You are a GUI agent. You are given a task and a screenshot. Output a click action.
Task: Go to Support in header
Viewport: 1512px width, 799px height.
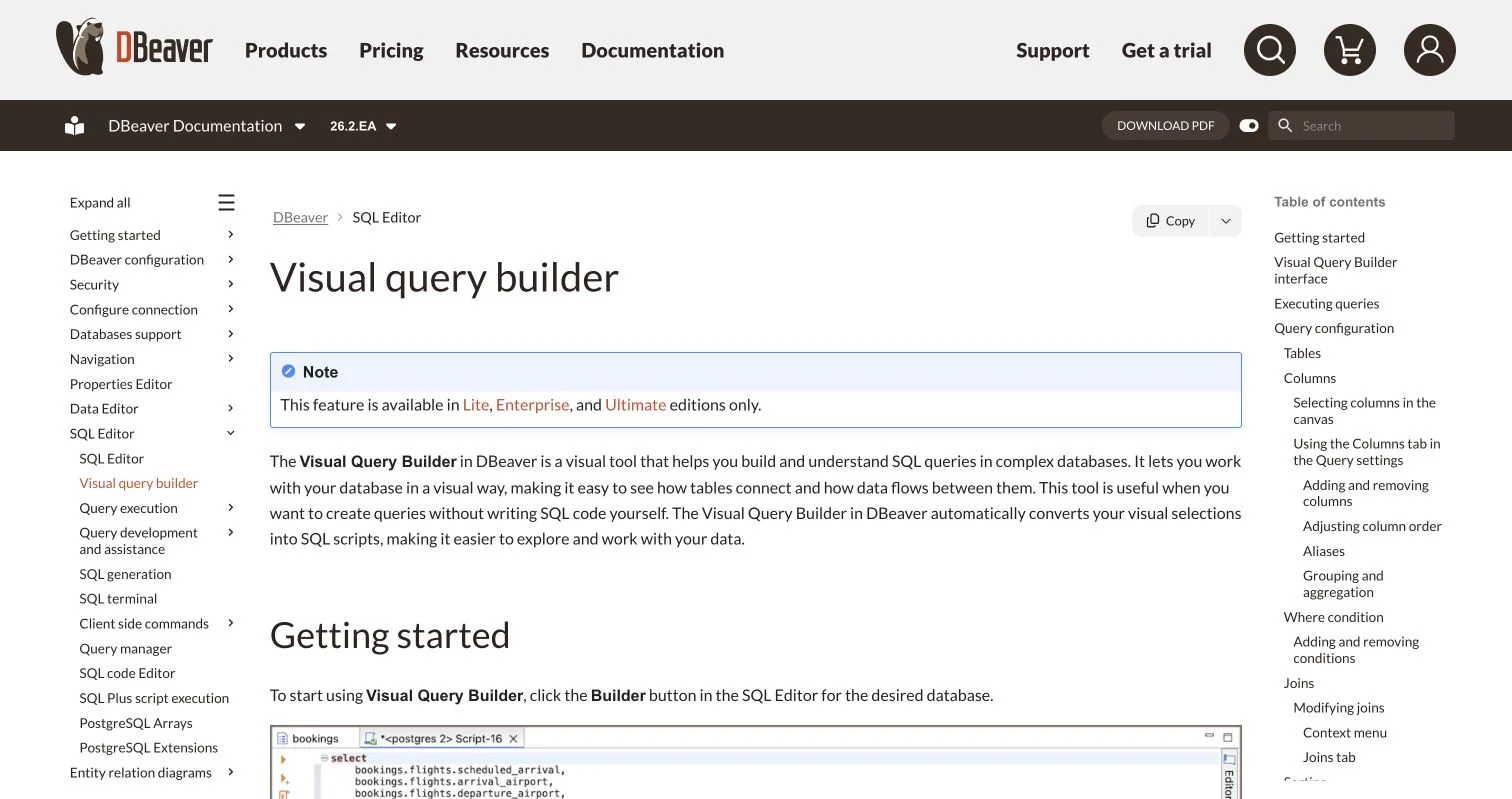point(1053,50)
